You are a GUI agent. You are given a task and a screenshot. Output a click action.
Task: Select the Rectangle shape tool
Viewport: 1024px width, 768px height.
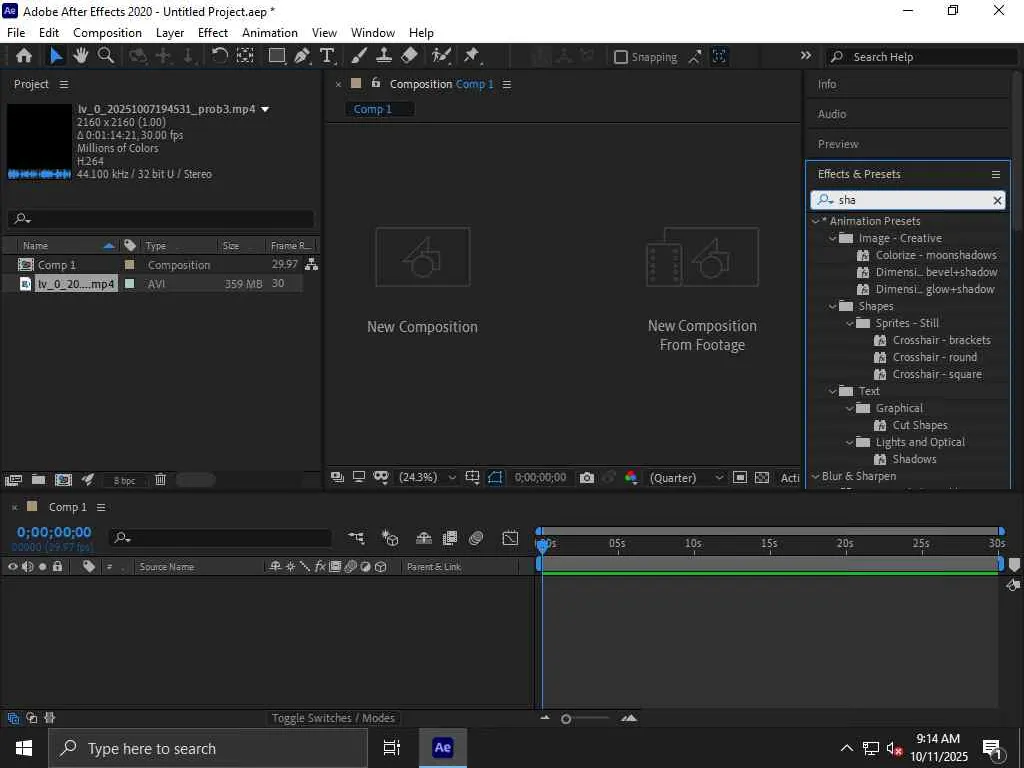tap(277, 56)
